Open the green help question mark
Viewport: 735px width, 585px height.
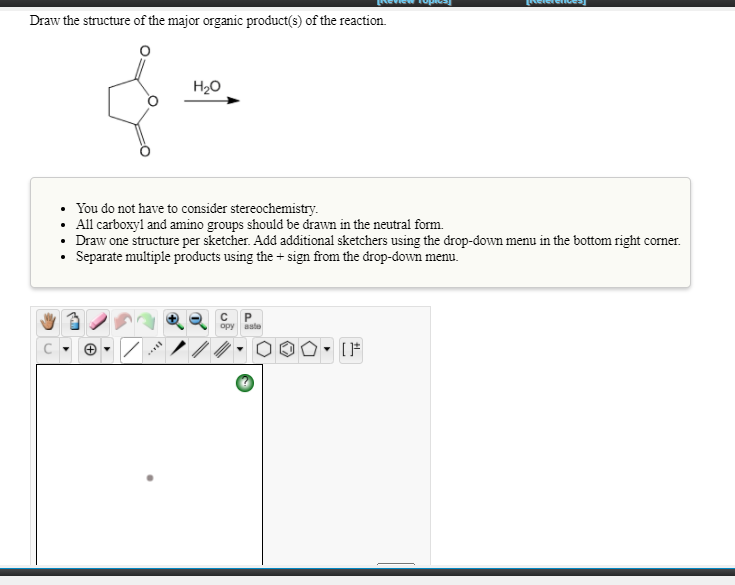[x=245, y=383]
